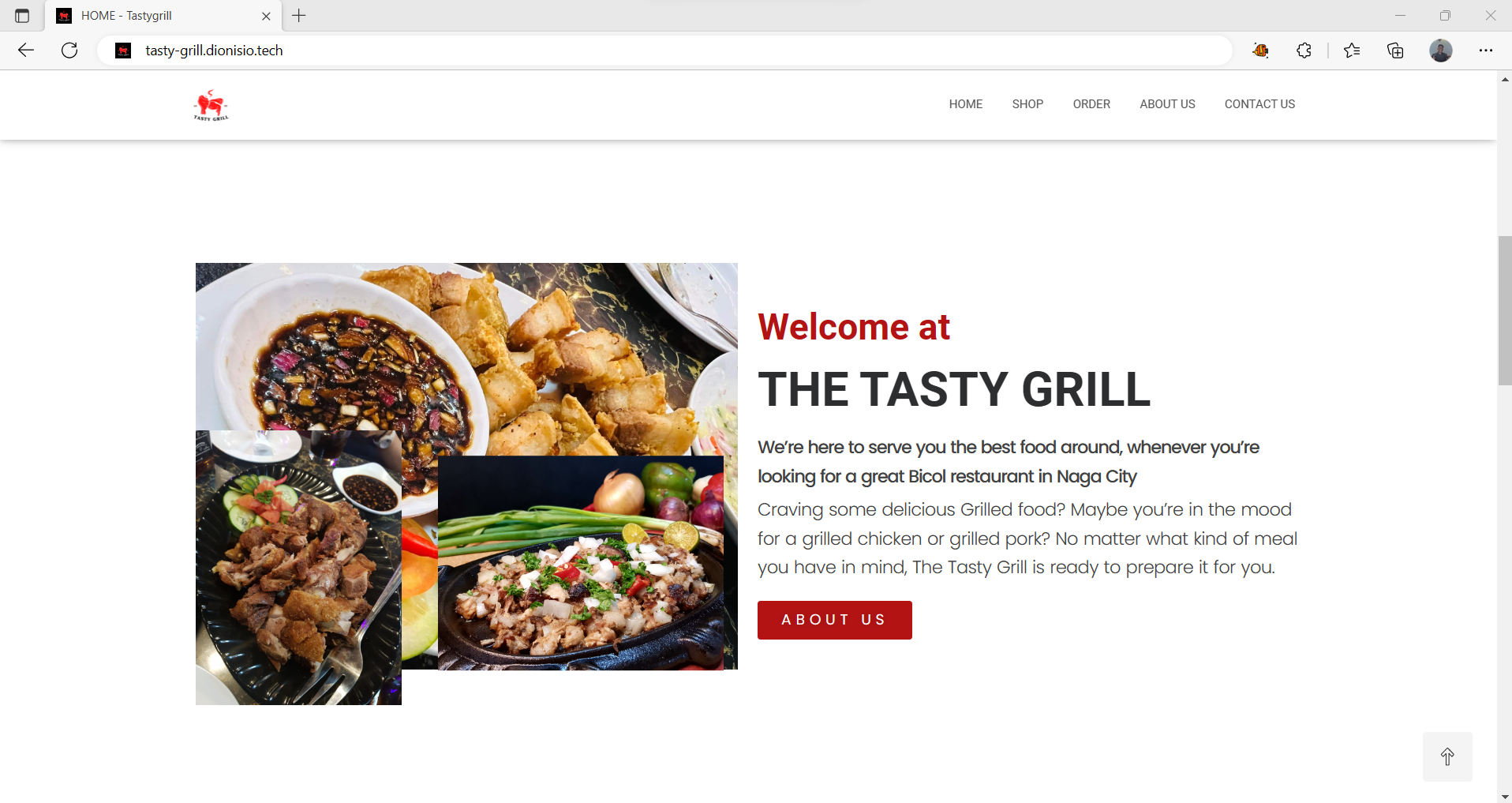Go to the CONTACT US page
This screenshot has width=1512, height=803.
pyautogui.click(x=1259, y=104)
